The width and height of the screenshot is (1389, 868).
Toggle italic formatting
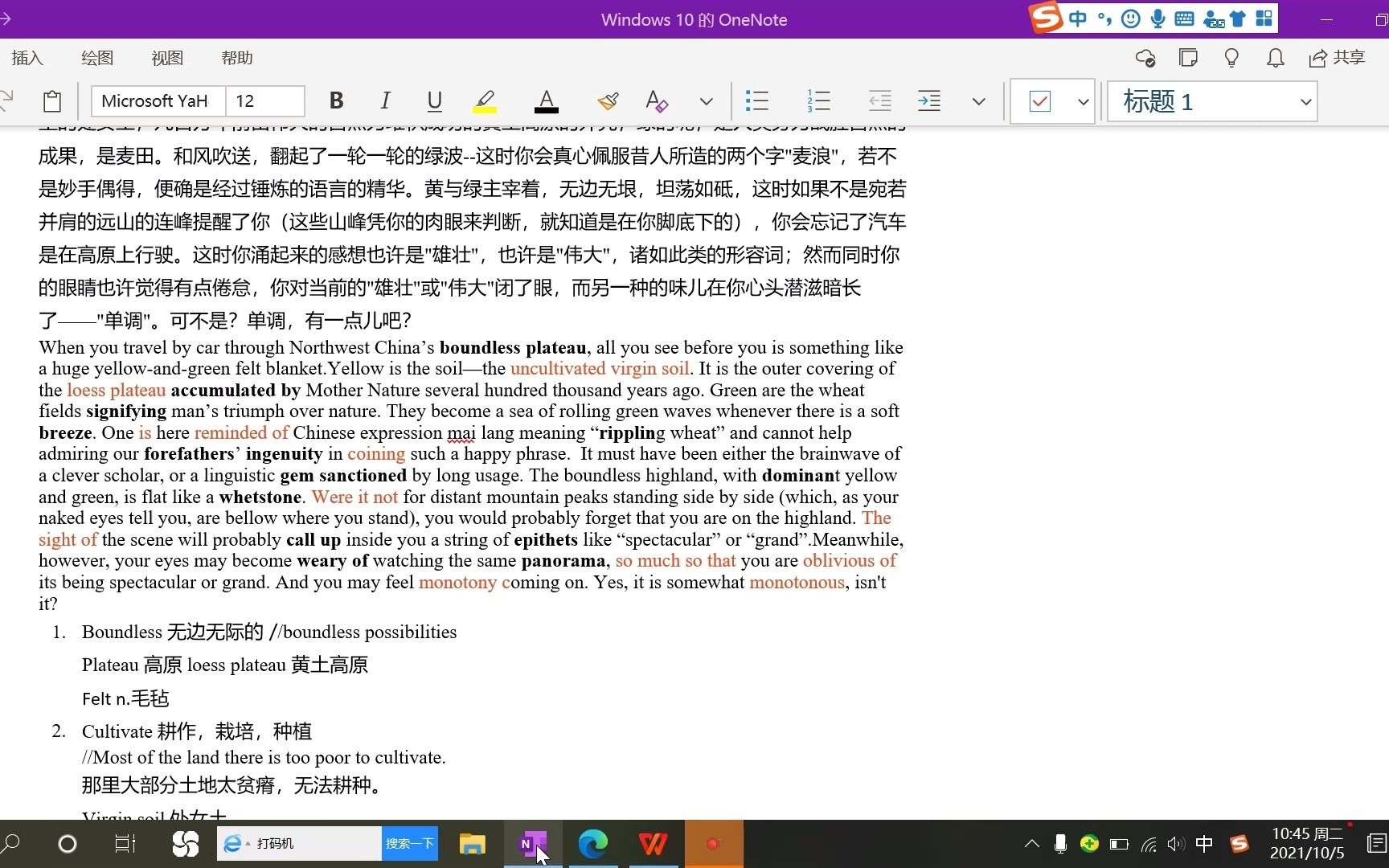386,101
